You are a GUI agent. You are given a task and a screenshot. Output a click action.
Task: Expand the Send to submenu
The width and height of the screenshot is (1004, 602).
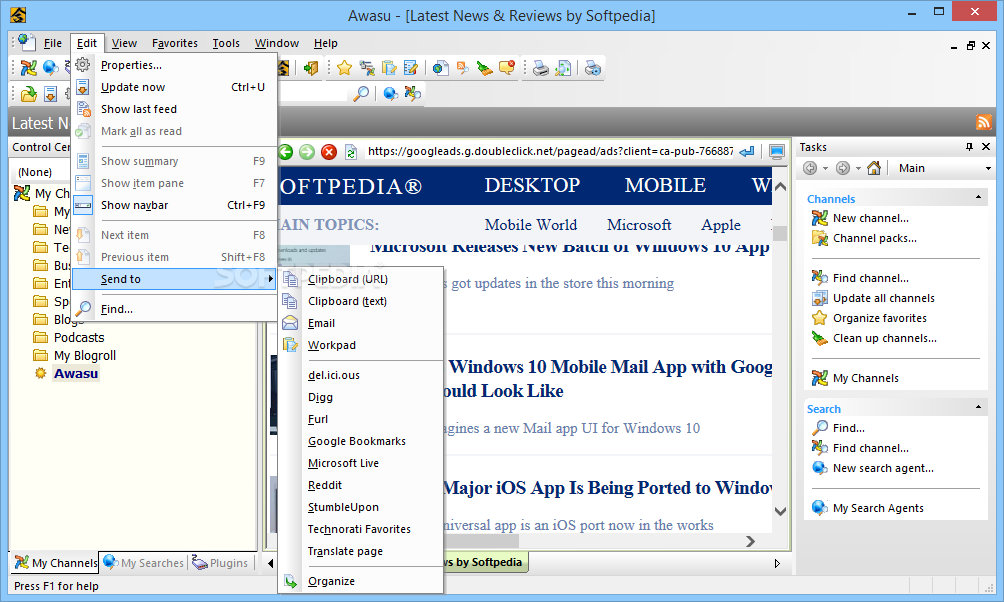click(x=174, y=279)
